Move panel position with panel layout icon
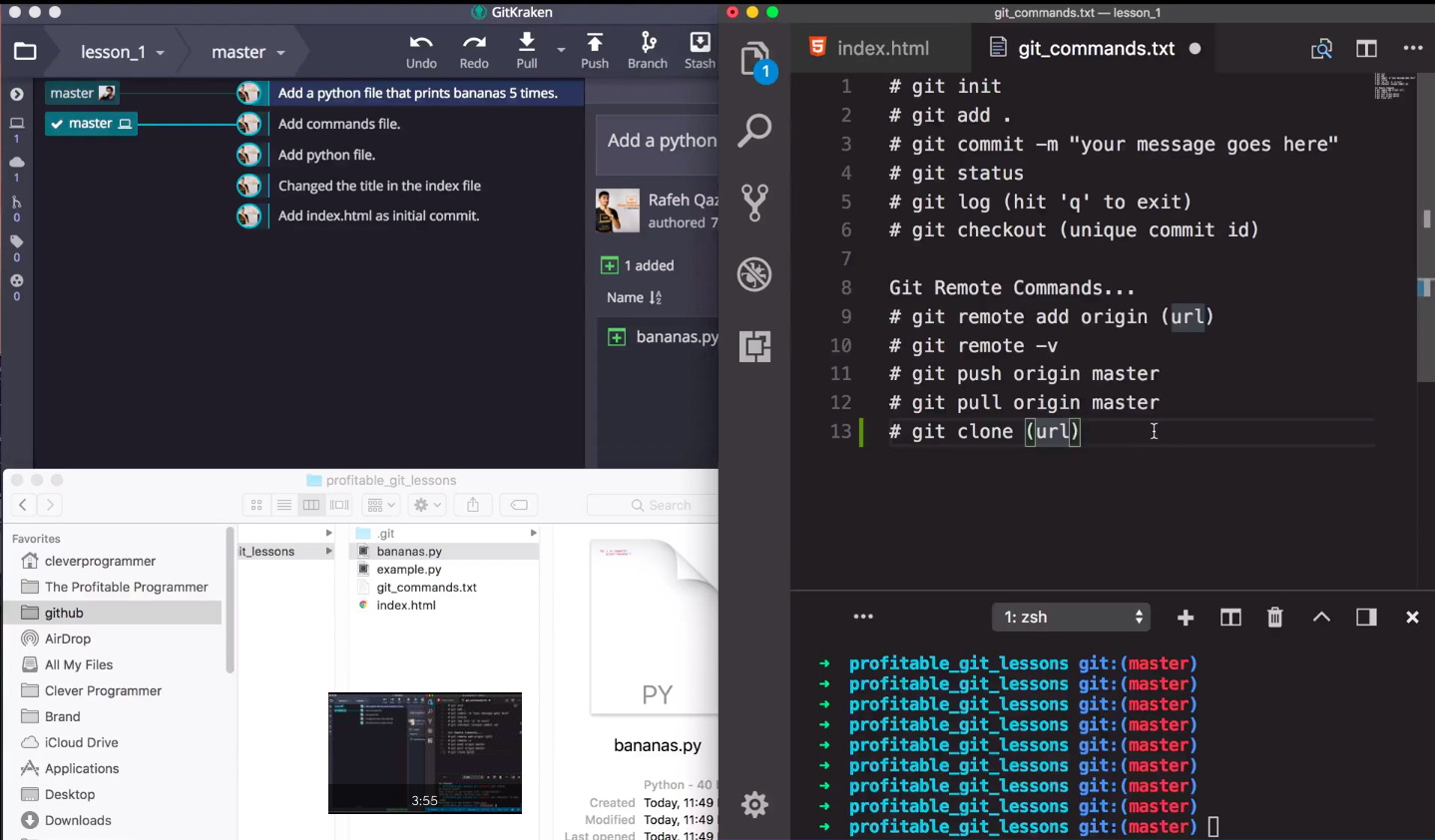1435x840 pixels. tap(1366, 617)
